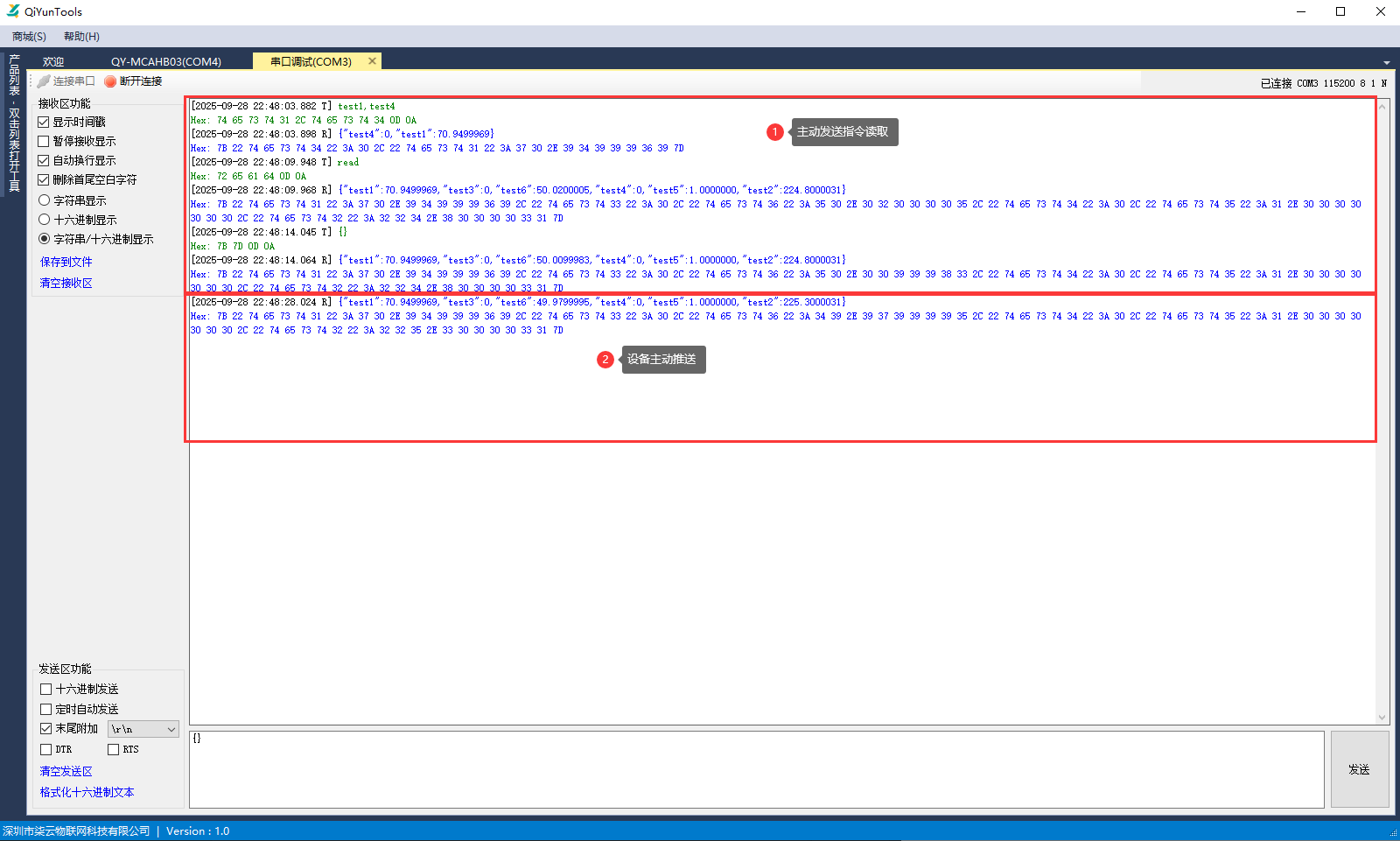Click the QiYunTools logo in title bar
The image size is (1400, 841).
(13, 11)
